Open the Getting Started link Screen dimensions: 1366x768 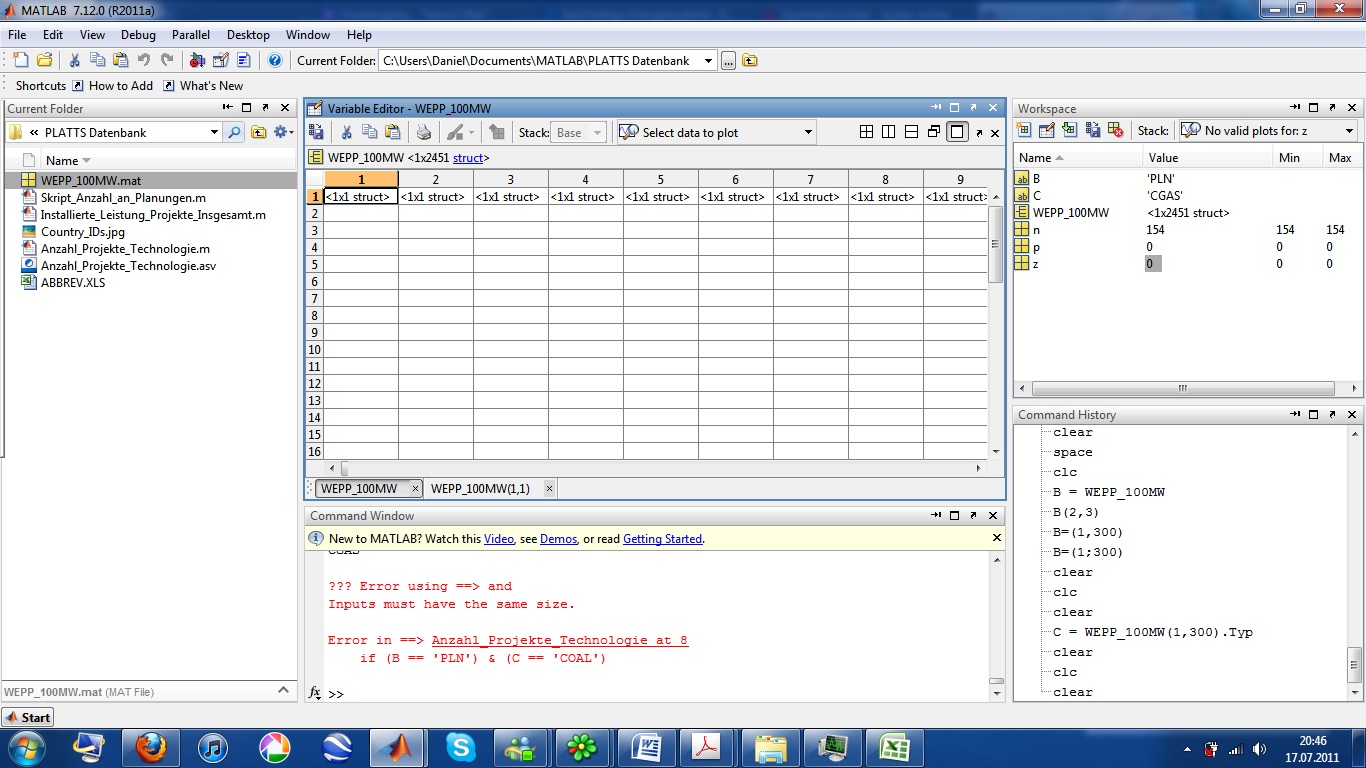[x=662, y=539]
